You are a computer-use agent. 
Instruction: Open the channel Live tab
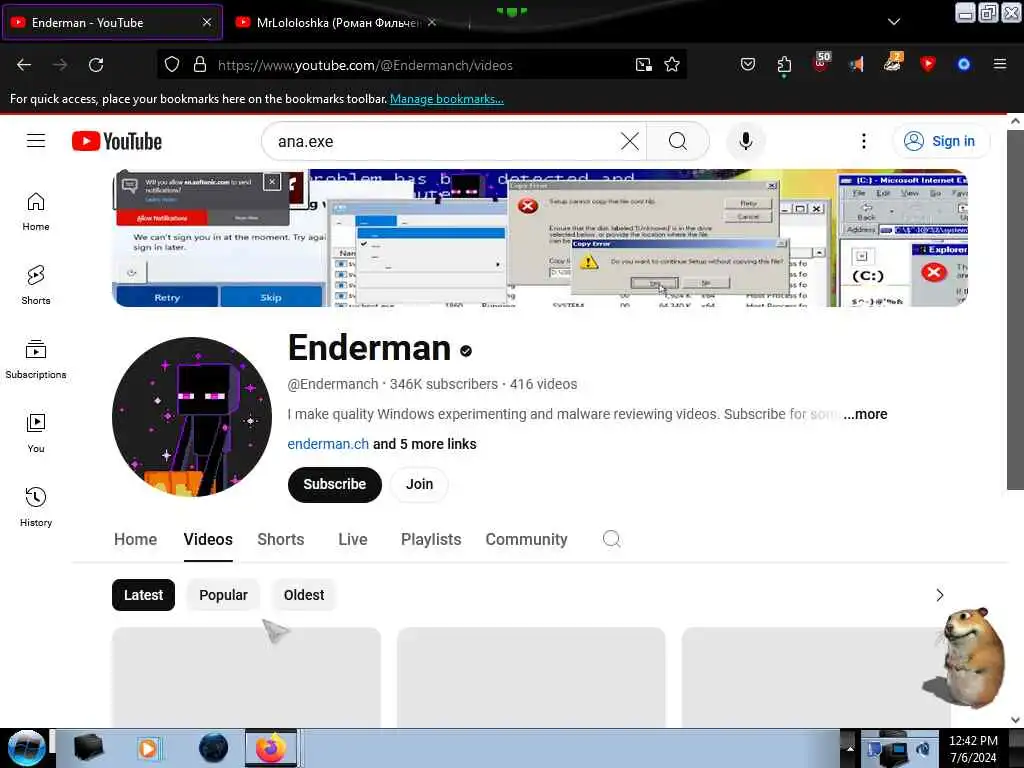tap(353, 539)
